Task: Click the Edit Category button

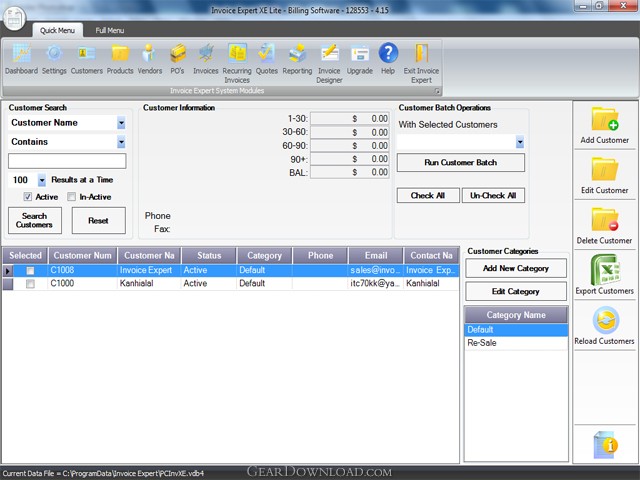Action: point(516,291)
